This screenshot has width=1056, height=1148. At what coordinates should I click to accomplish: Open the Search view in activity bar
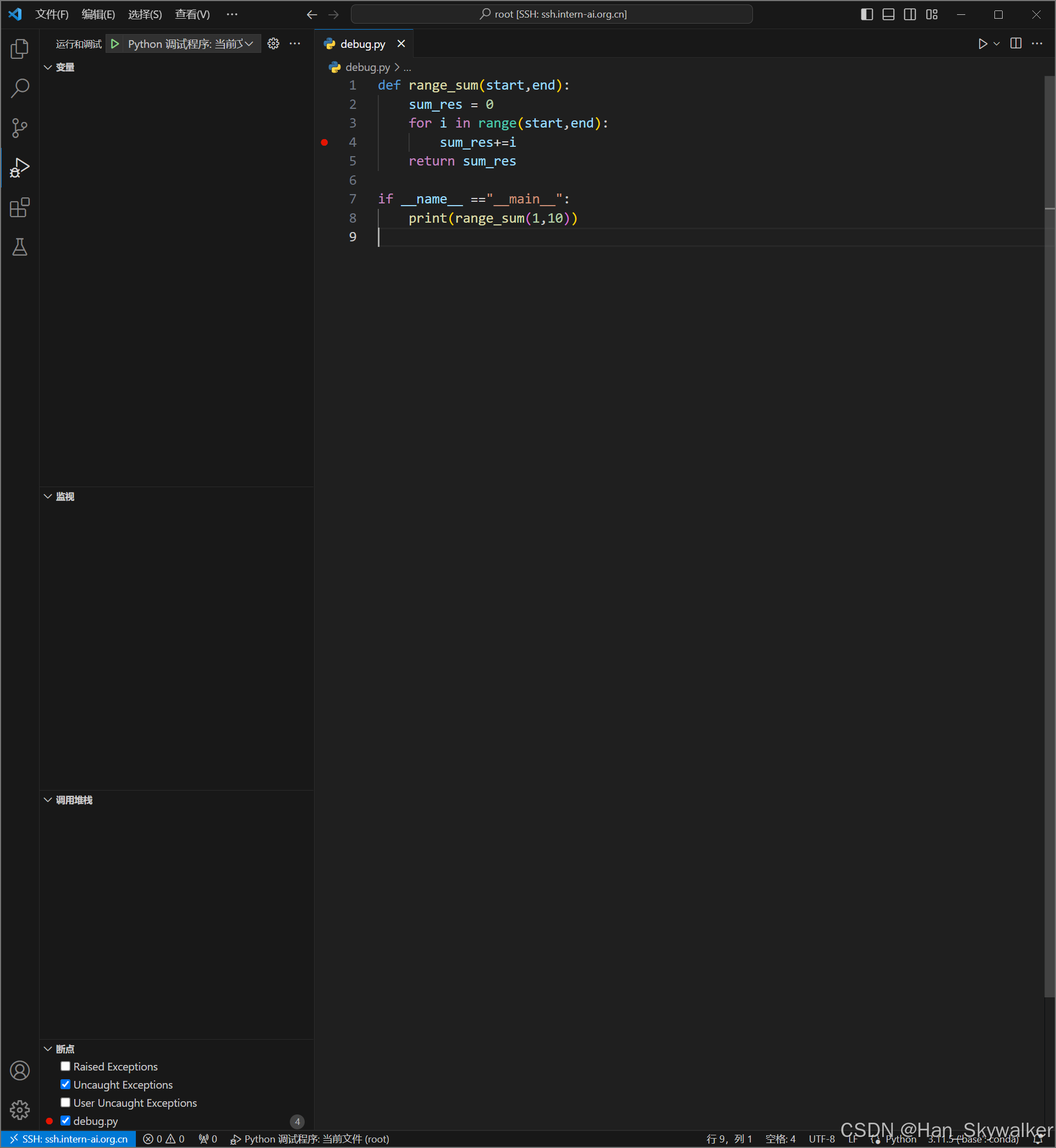point(19,89)
